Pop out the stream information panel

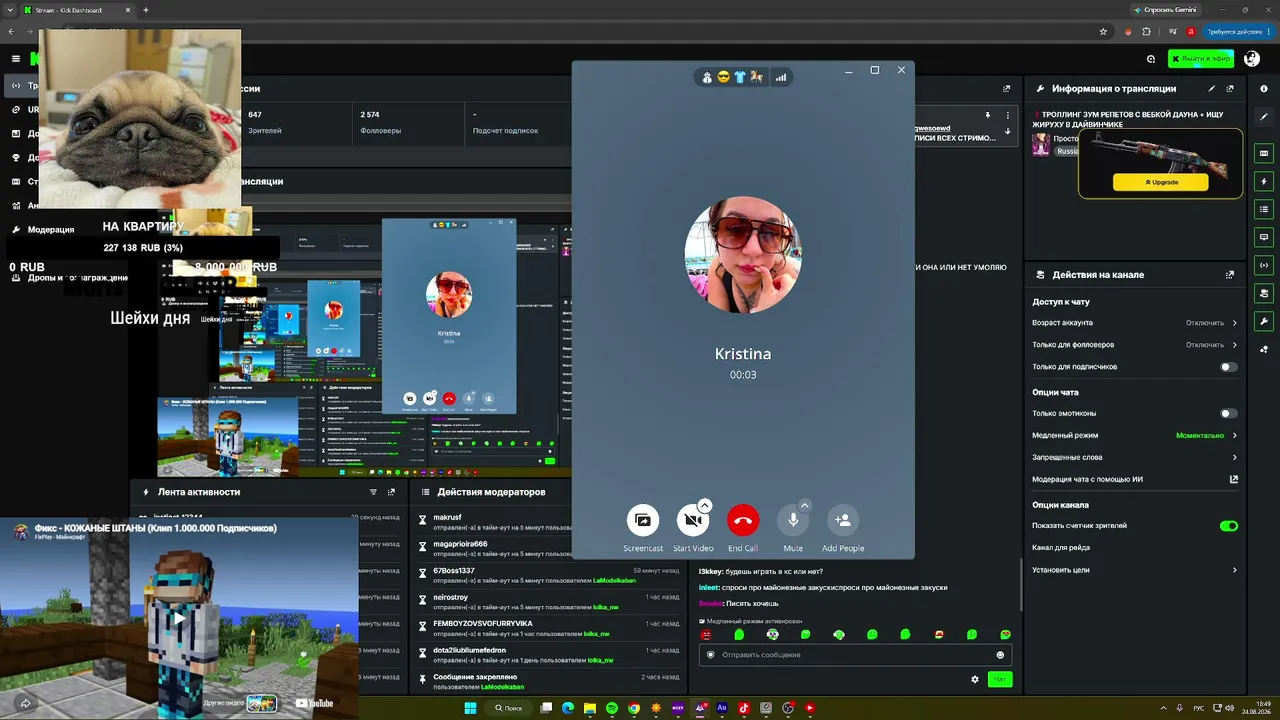tap(1230, 88)
